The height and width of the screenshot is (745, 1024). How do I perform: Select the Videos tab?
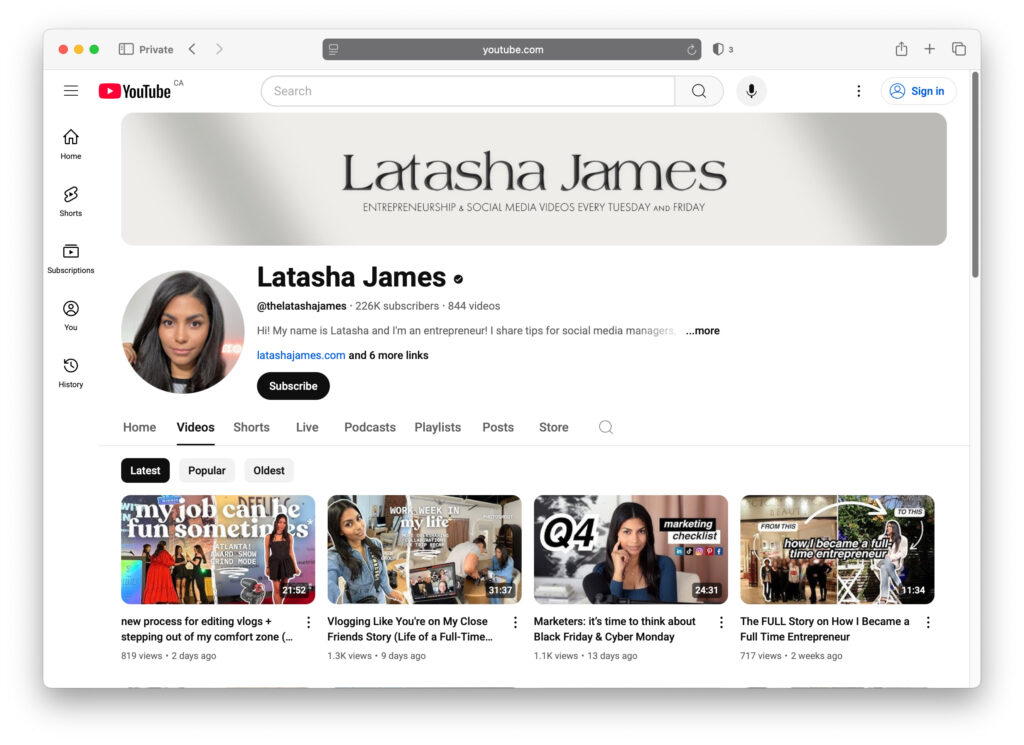(195, 427)
